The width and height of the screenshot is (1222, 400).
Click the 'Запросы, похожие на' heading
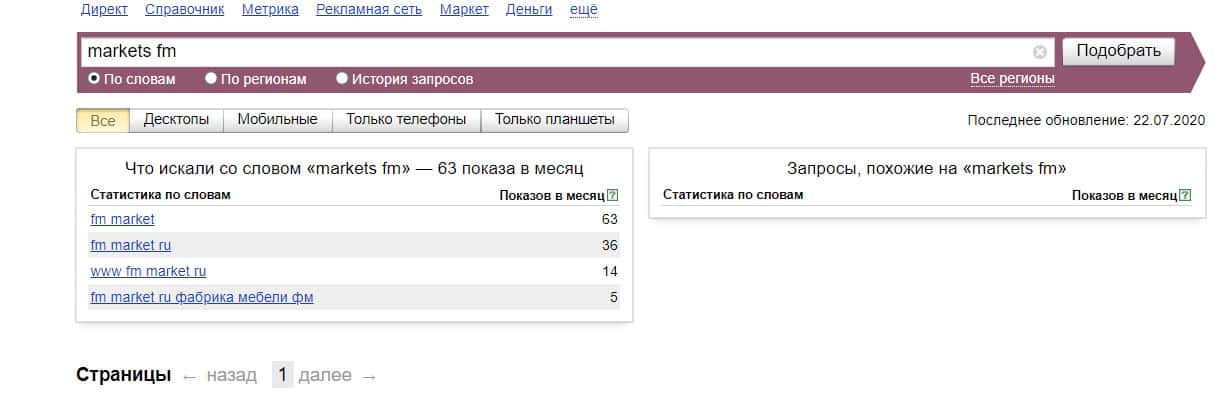(x=927, y=169)
